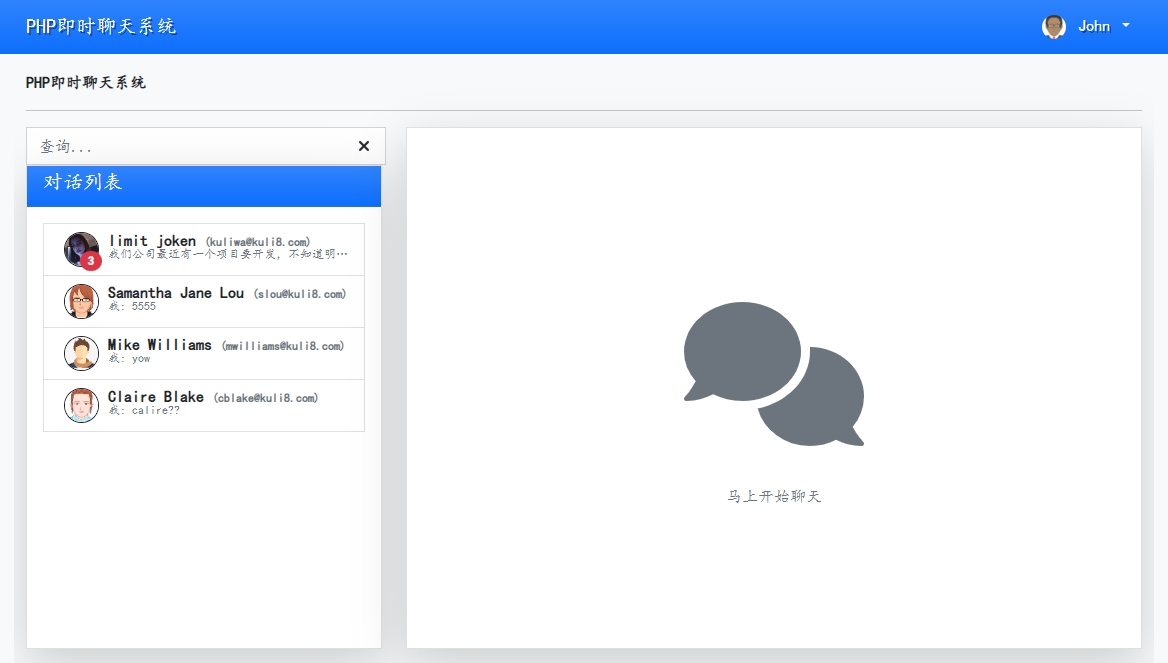Image resolution: width=1168 pixels, height=663 pixels.
Task: Click Mike Williams' avatar
Action: (x=81, y=353)
